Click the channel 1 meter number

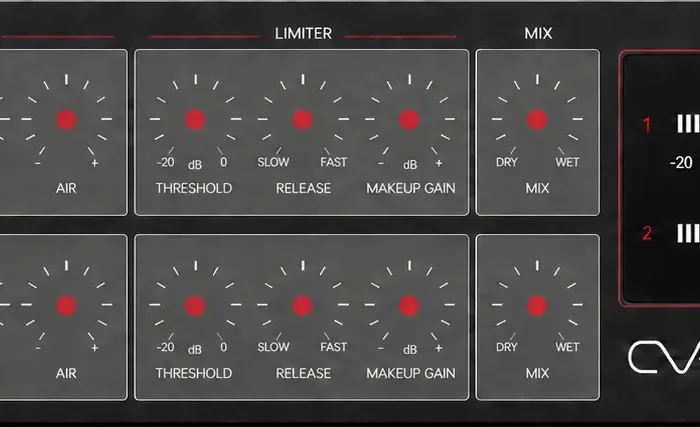click(x=647, y=125)
